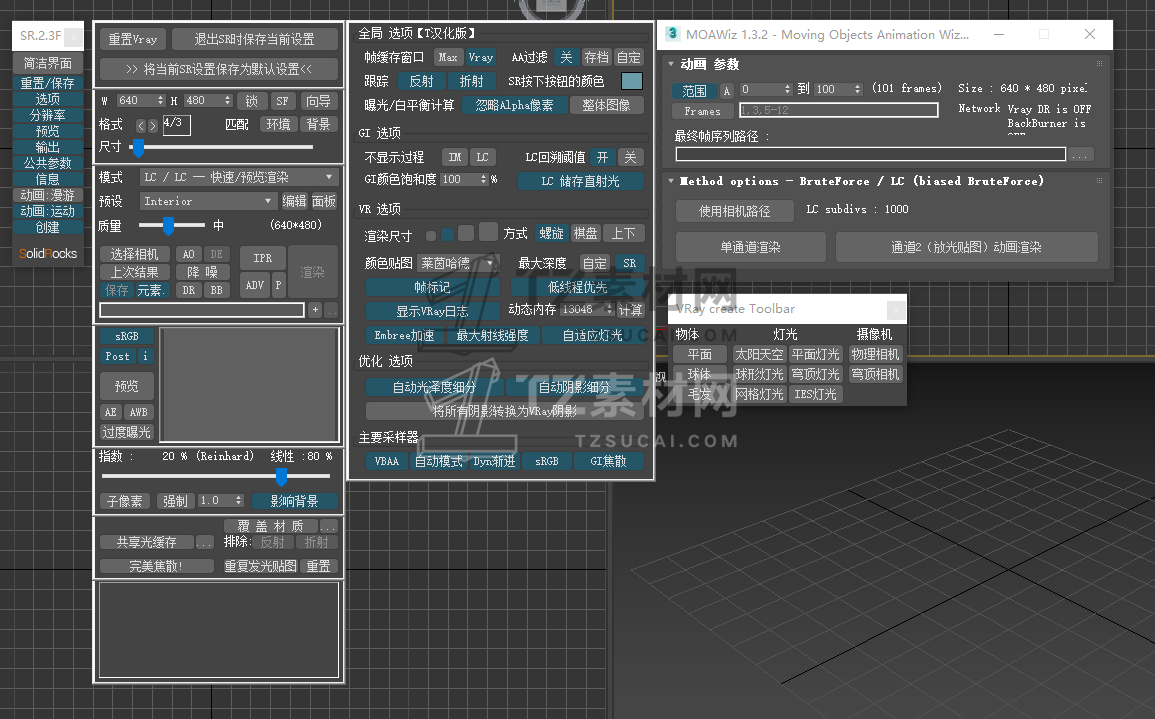Open the 模式 LC / LC dropdown
The image size is (1155, 719).
(238, 177)
